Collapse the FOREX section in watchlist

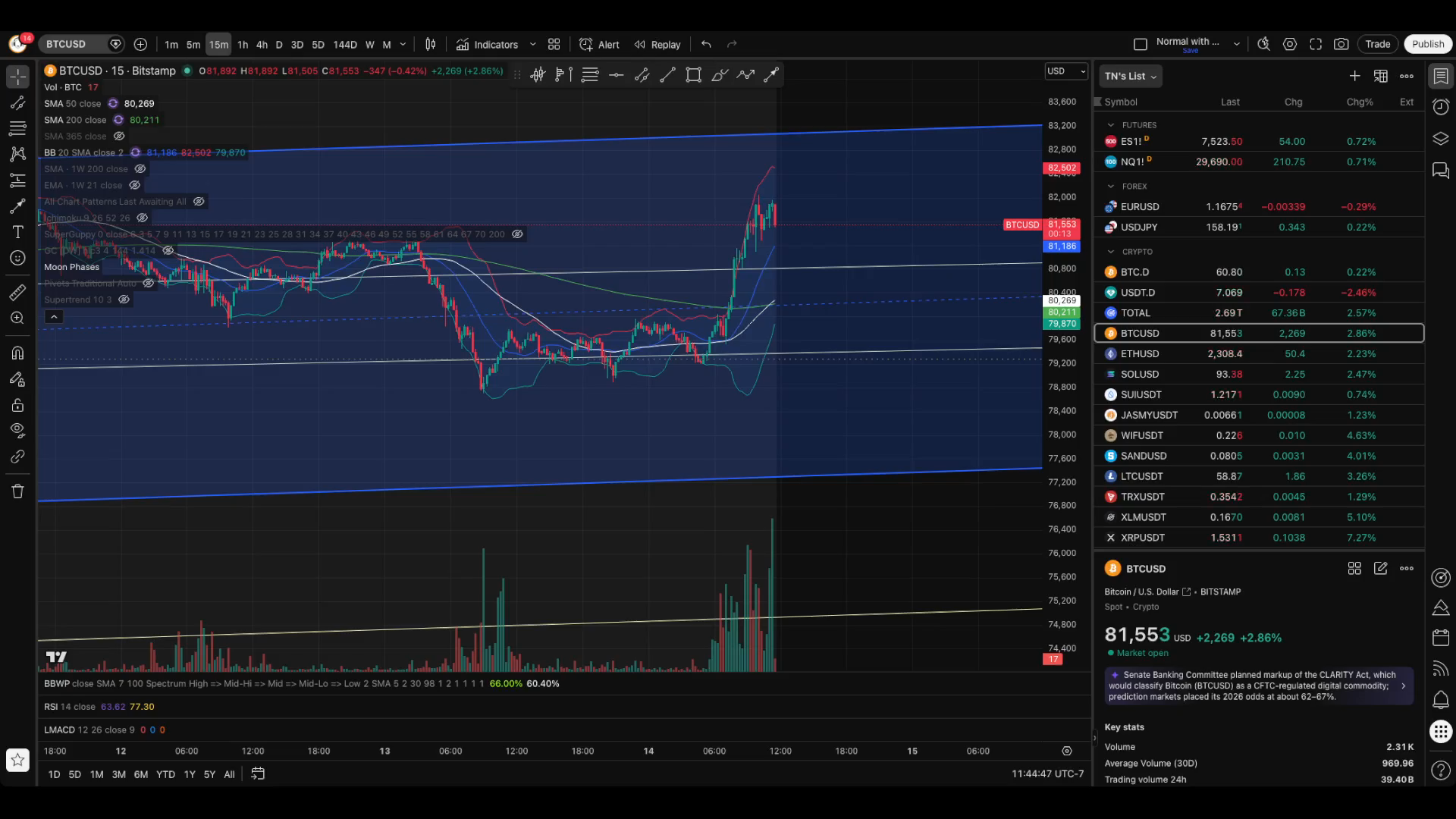click(1111, 187)
